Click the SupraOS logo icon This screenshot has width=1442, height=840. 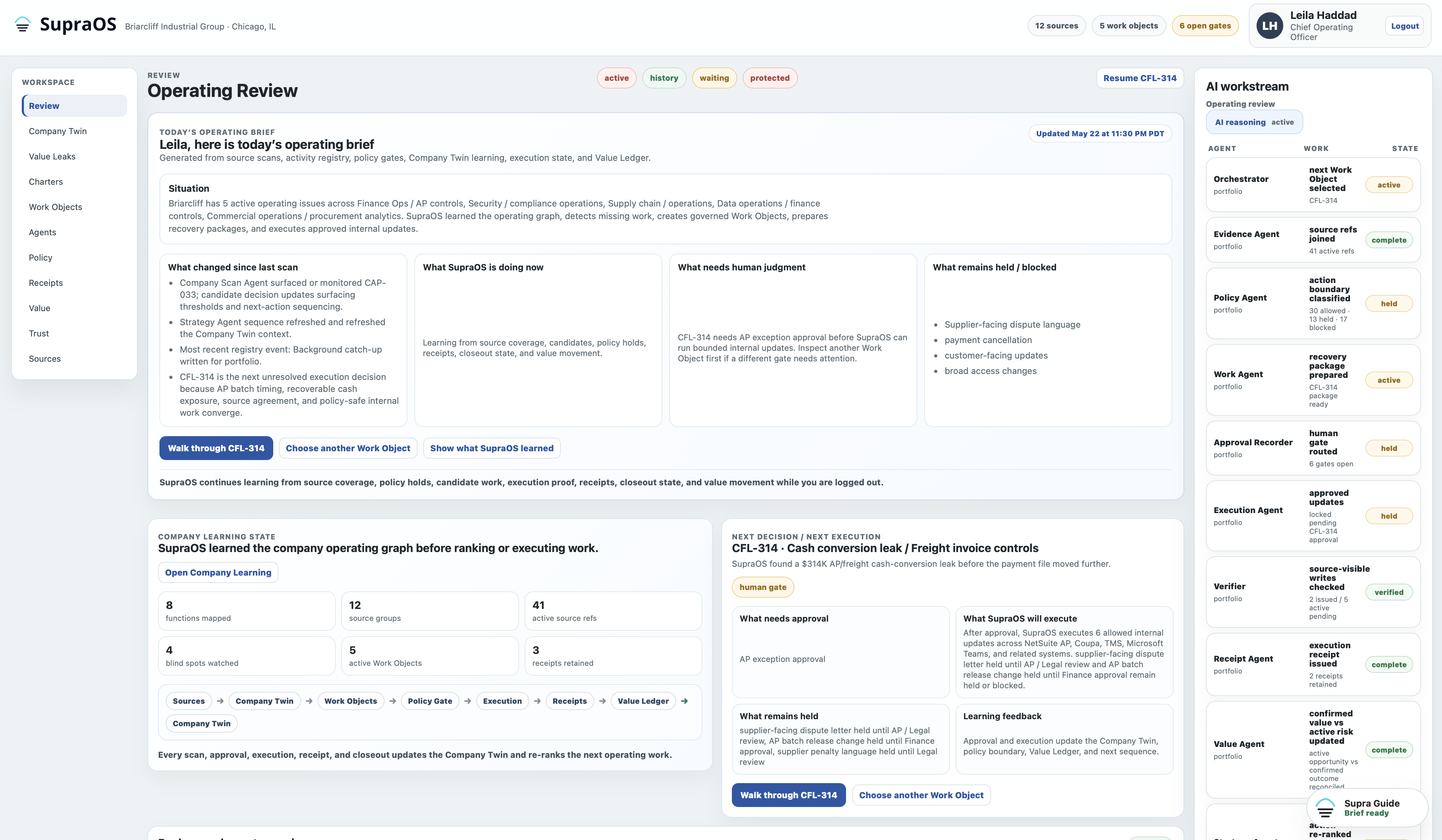pos(22,25)
